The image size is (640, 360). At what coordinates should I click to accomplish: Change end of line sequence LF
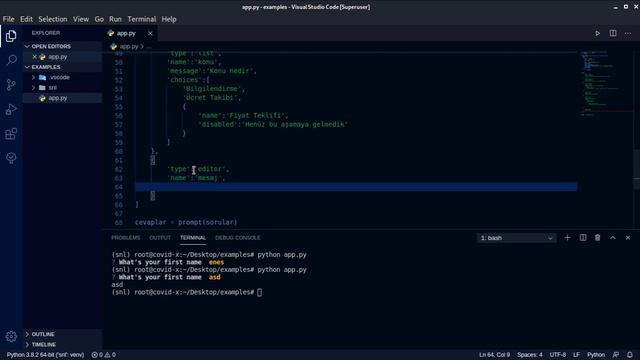pyautogui.click(x=576, y=355)
